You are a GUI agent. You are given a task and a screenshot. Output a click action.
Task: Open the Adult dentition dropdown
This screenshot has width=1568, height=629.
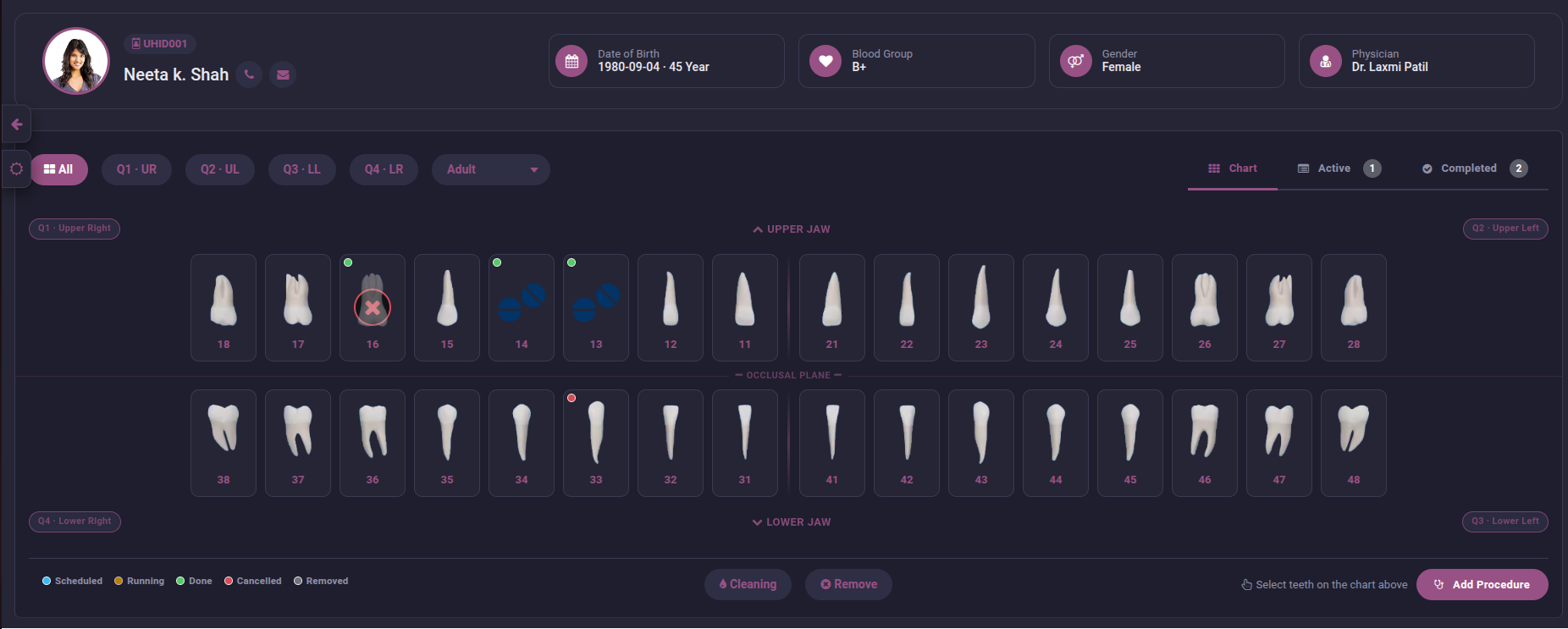[491, 169]
